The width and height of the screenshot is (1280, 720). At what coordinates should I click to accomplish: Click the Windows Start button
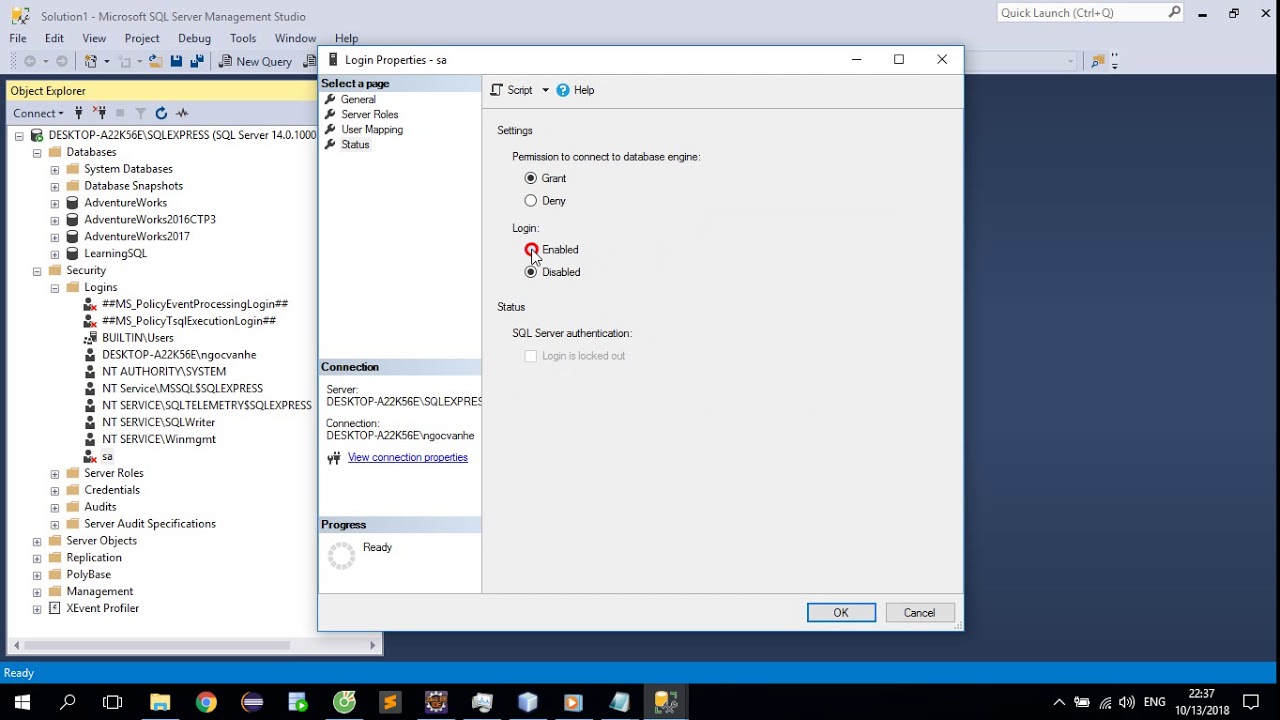pos(22,702)
